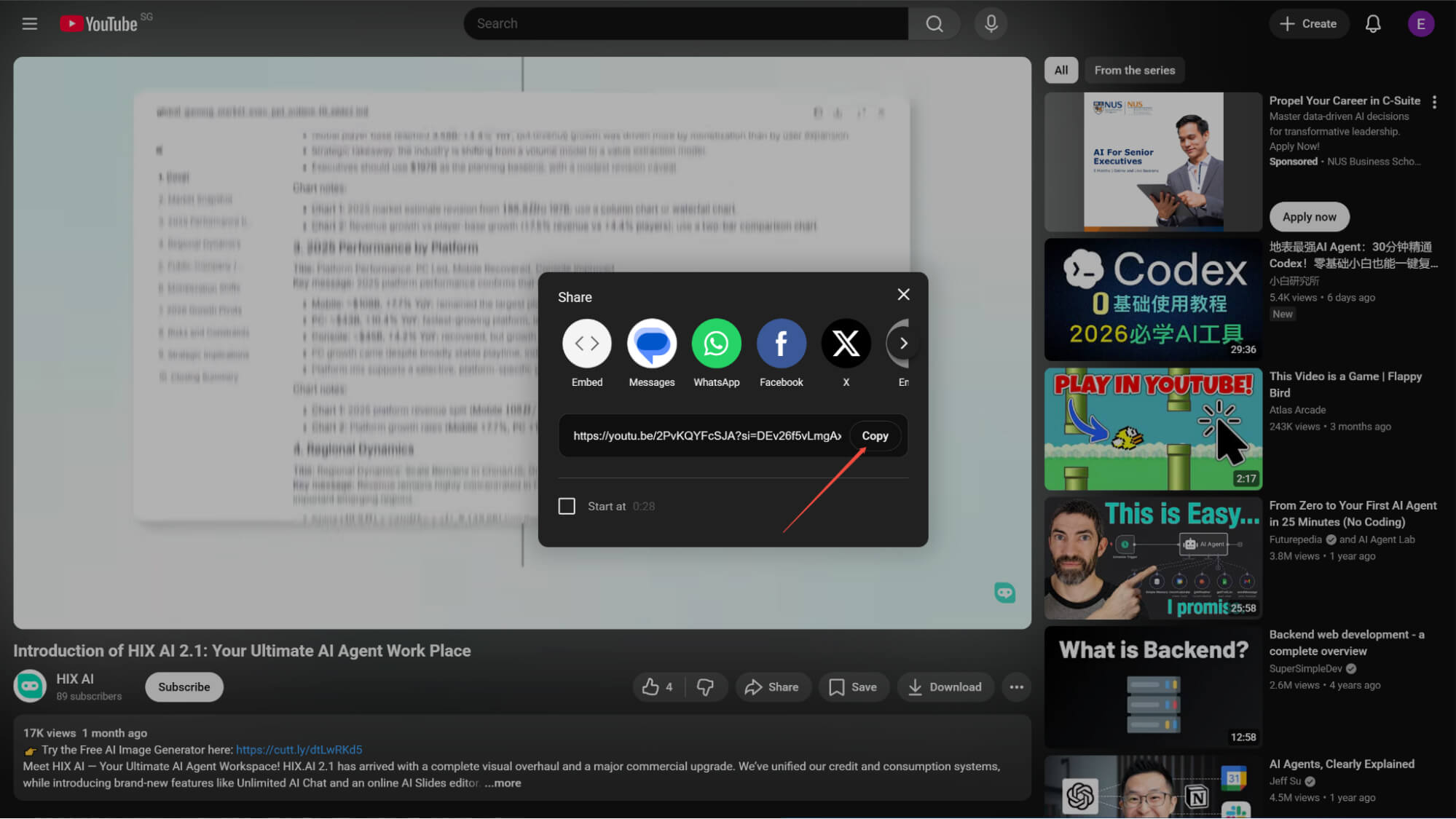Open options for the NUS sponsored ad

1434,103
